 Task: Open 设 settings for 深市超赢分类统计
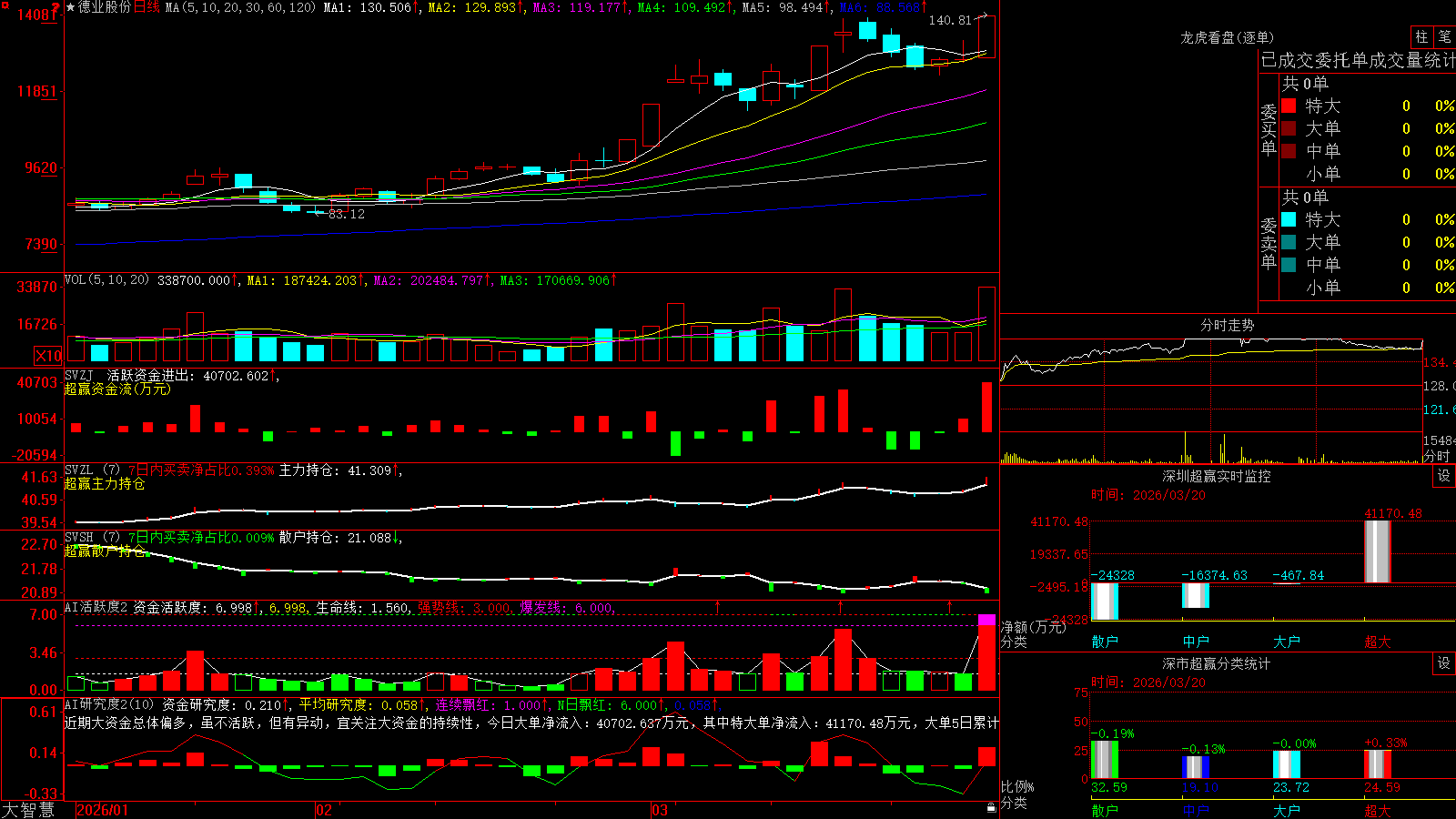pos(1444,663)
